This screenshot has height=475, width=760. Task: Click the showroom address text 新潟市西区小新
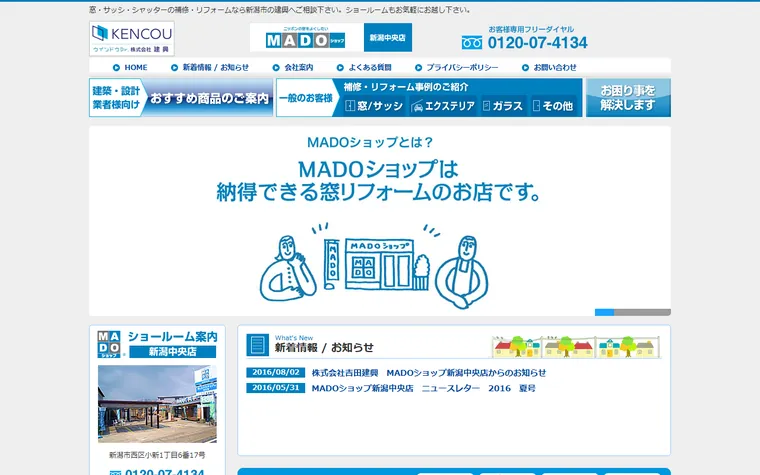[157, 455]
